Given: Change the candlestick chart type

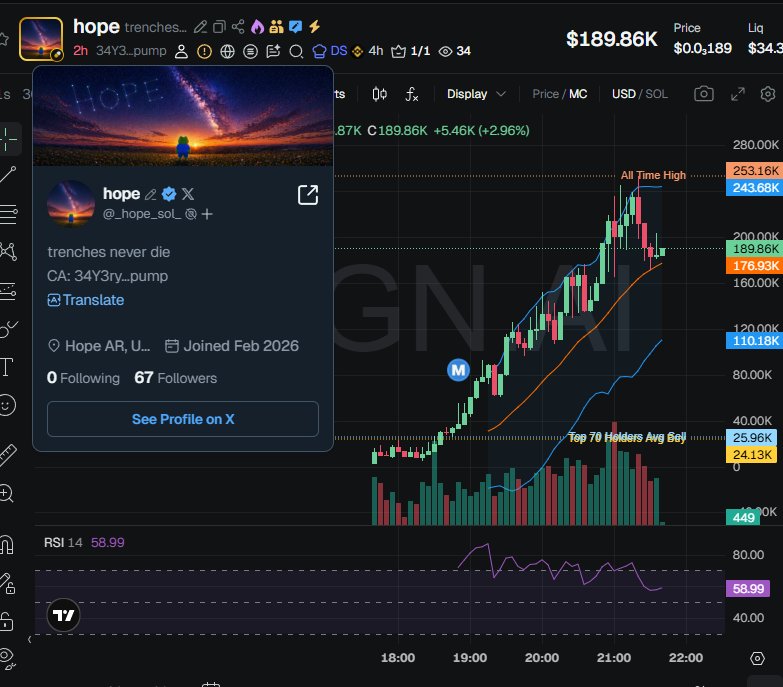Looking at the screenshot, I should [x=380, y=94].
